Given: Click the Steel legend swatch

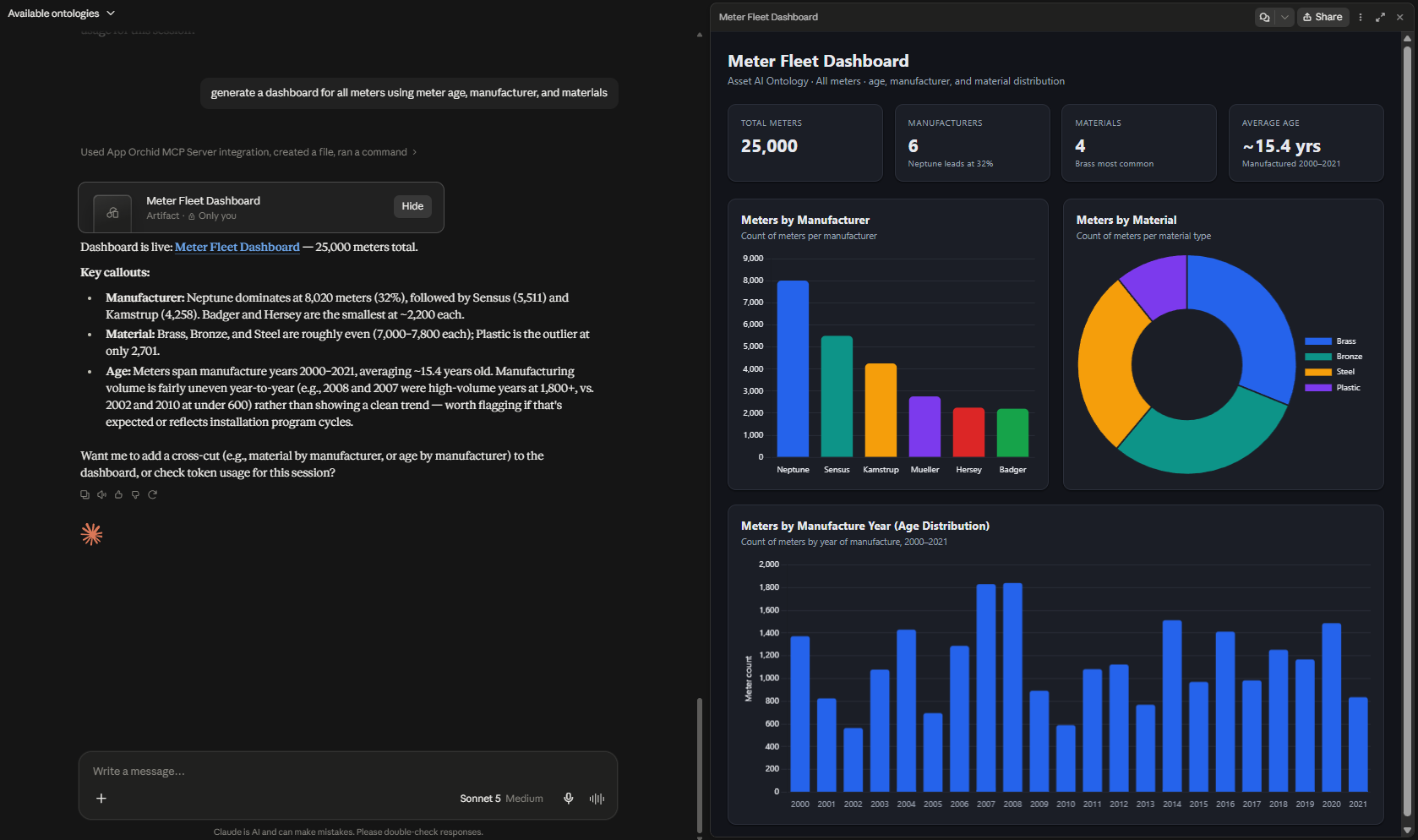Looking at the screenshot, I should point(1317,372).
